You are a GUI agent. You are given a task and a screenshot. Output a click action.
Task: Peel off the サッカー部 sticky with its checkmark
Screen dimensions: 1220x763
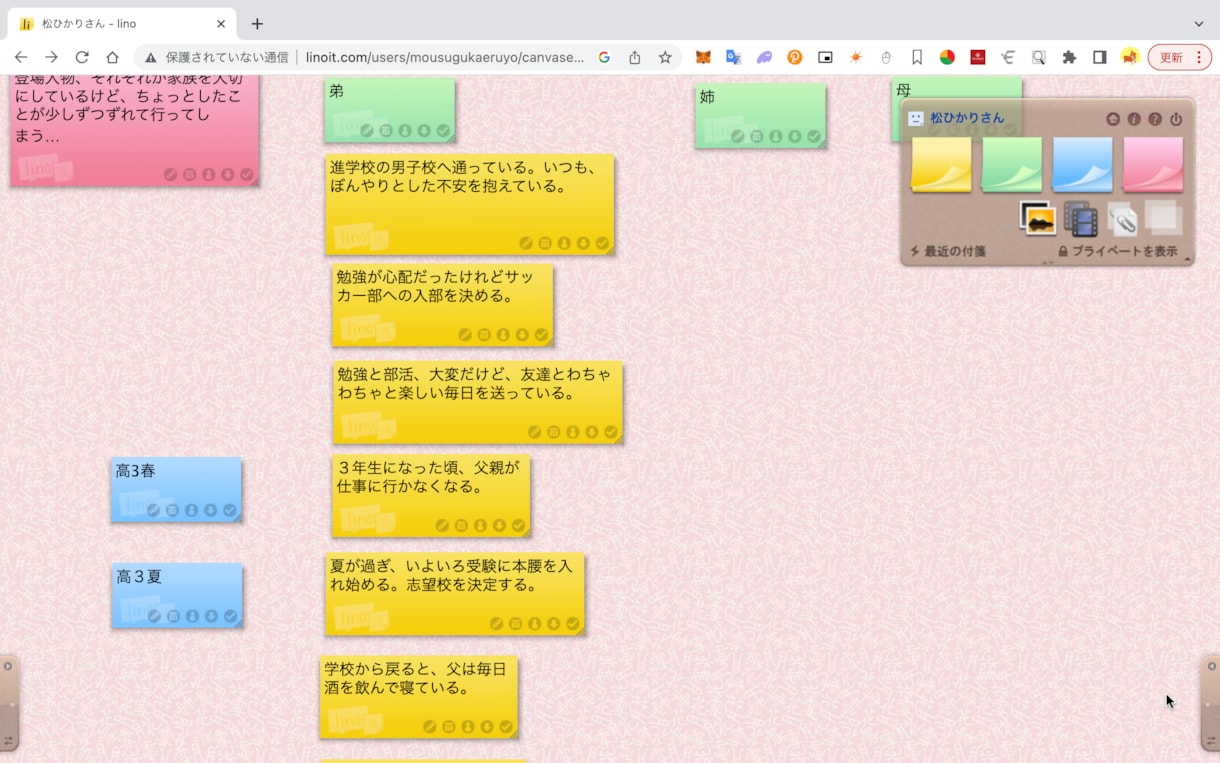(541, 335)
